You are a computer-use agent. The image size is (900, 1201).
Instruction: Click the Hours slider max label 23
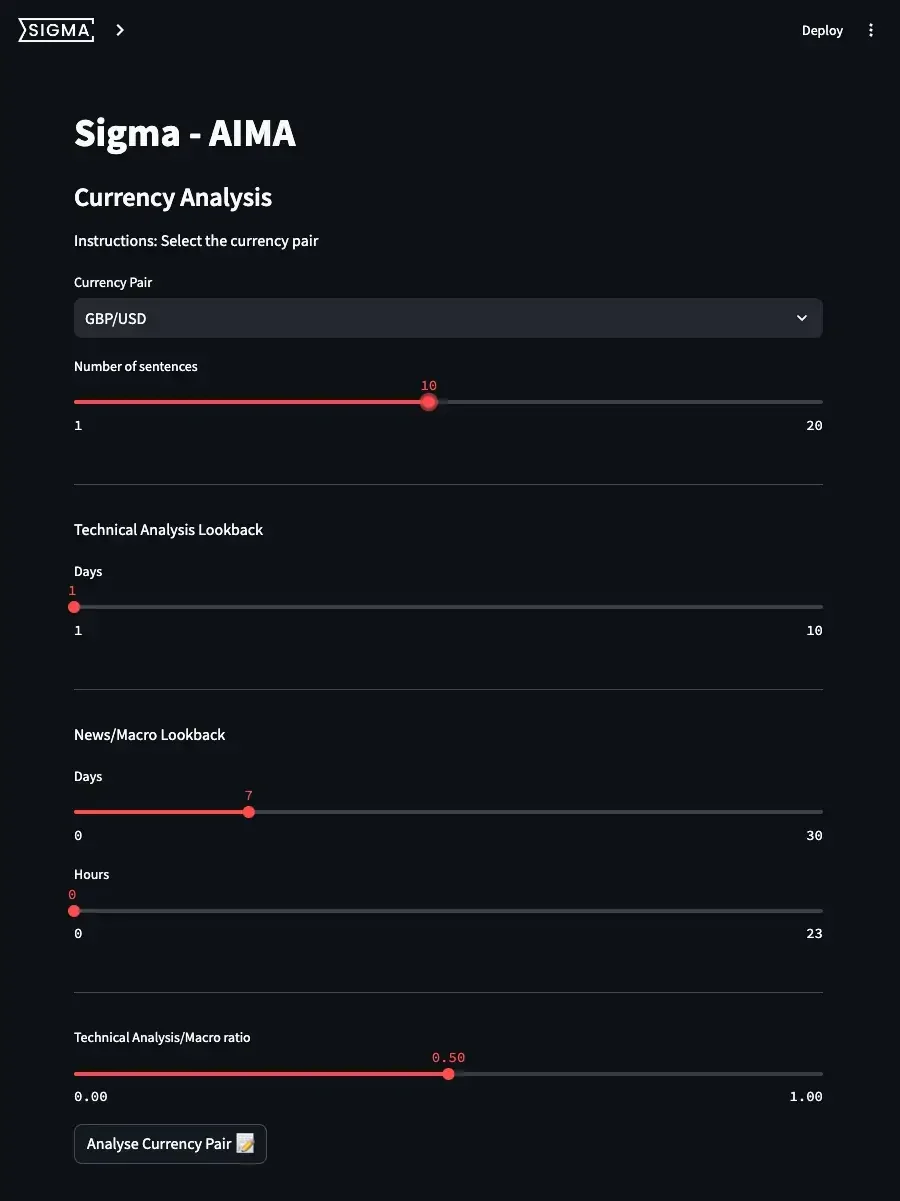tap(814, 934)
